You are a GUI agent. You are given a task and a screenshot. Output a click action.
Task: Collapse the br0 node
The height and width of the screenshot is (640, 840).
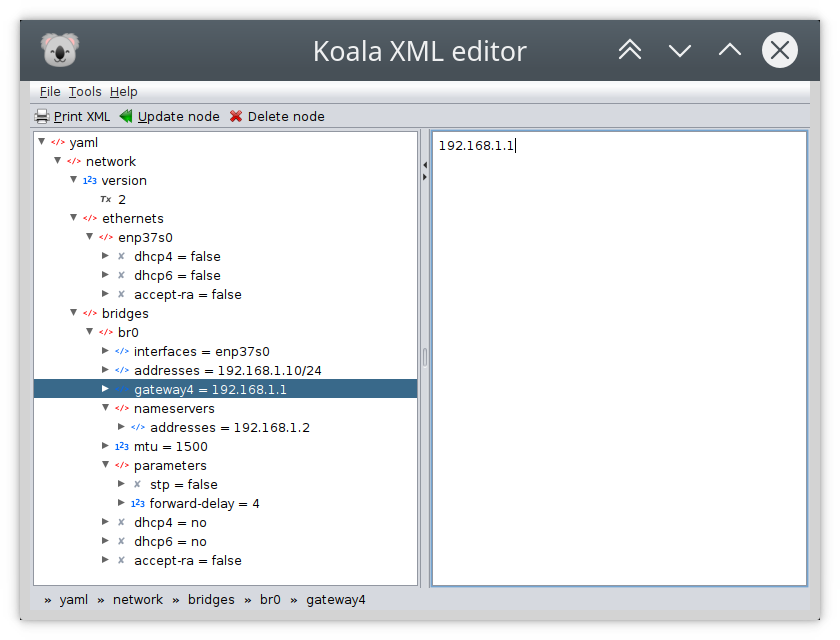(90, 332)
